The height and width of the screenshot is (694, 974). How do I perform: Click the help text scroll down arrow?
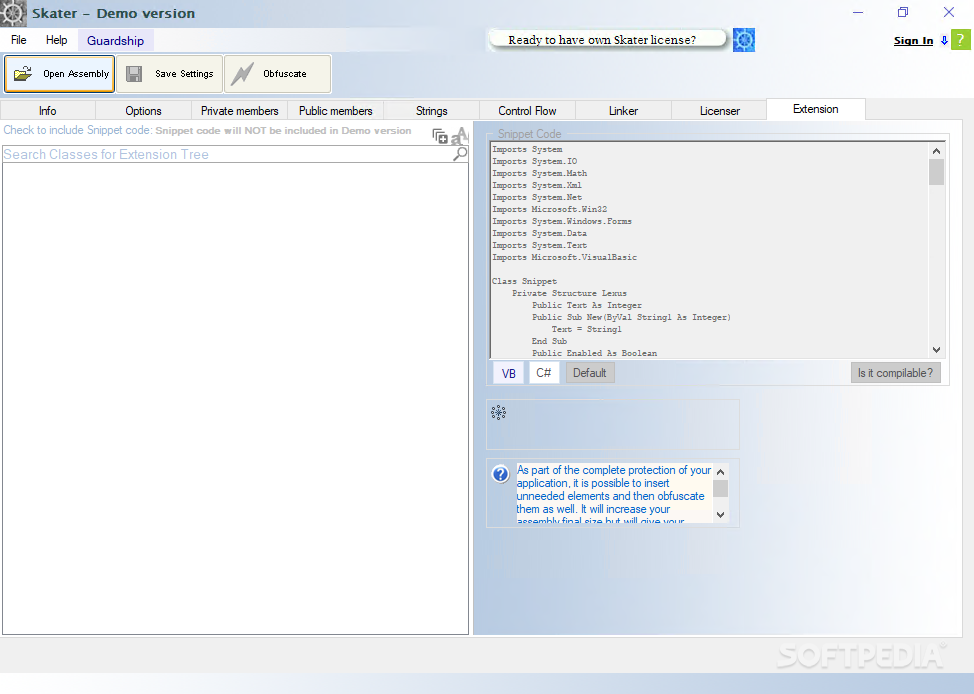720,514
